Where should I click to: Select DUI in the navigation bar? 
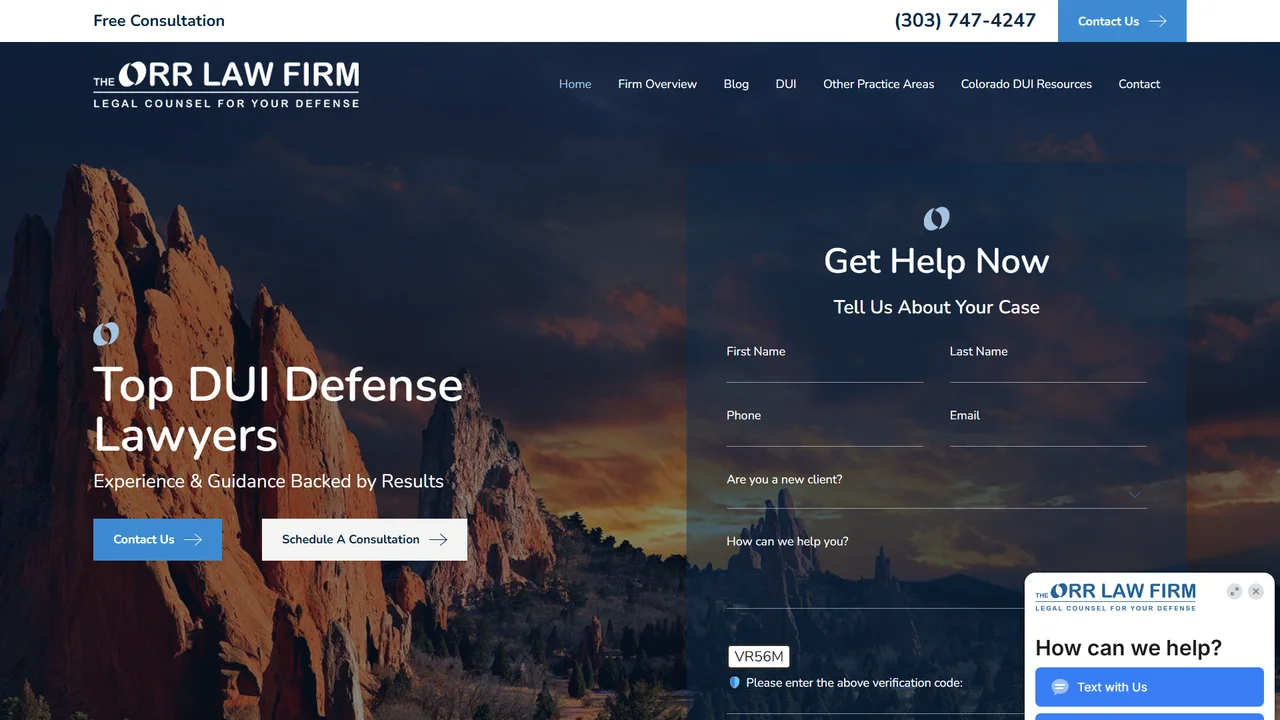786,84
